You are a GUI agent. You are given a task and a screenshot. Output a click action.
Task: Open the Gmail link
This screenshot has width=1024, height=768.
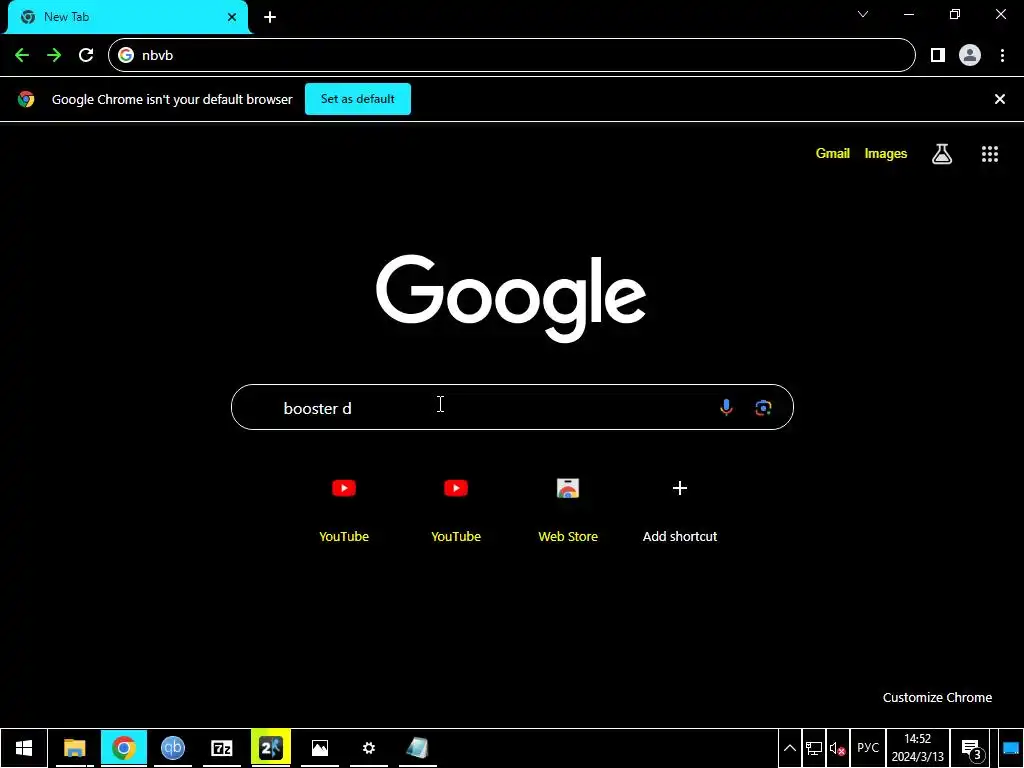click(833, 153)
